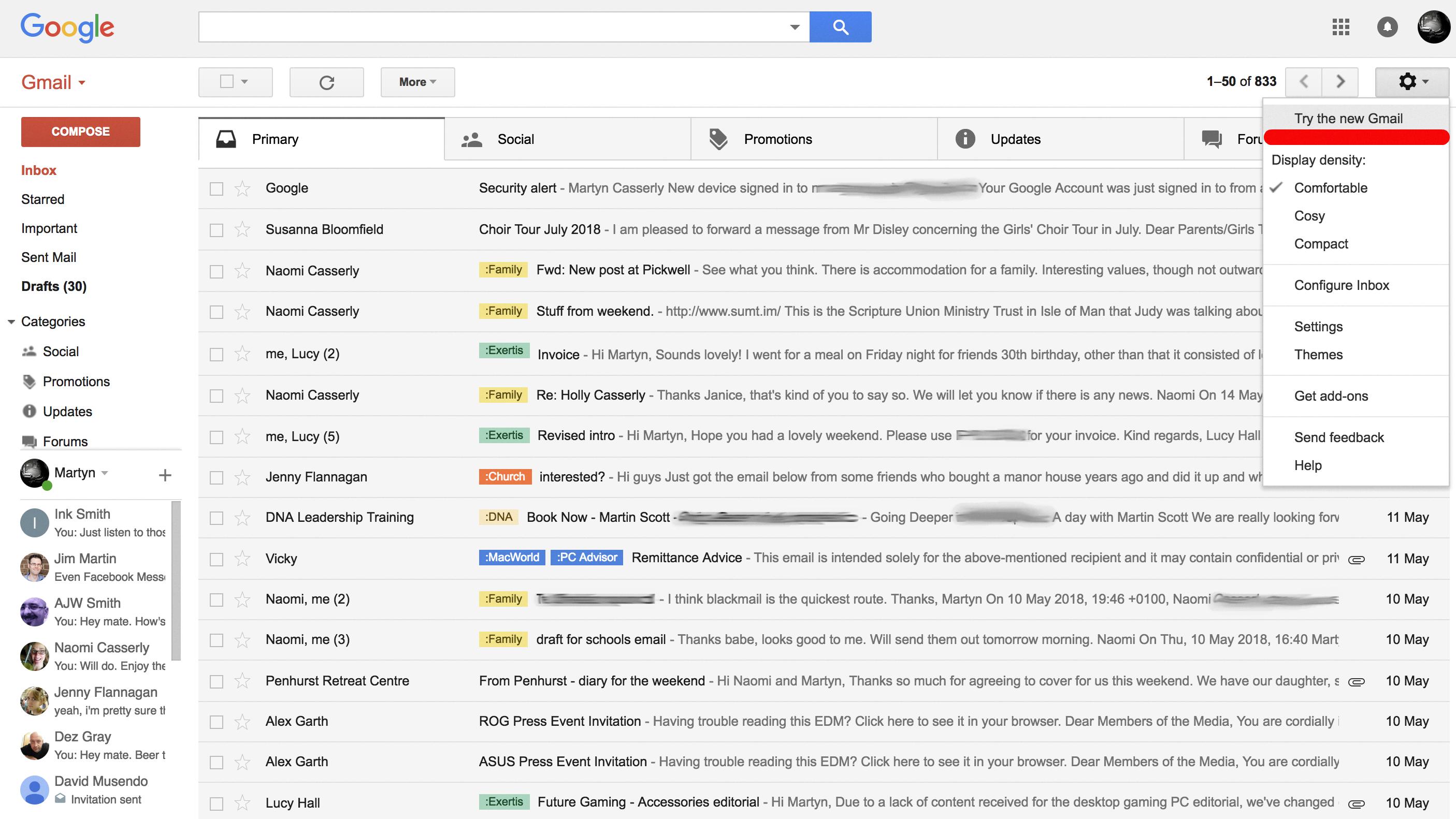Select the Primary inbox tab
The image size is (1456, 819).
pyautogui.click(x=321, y=139)
